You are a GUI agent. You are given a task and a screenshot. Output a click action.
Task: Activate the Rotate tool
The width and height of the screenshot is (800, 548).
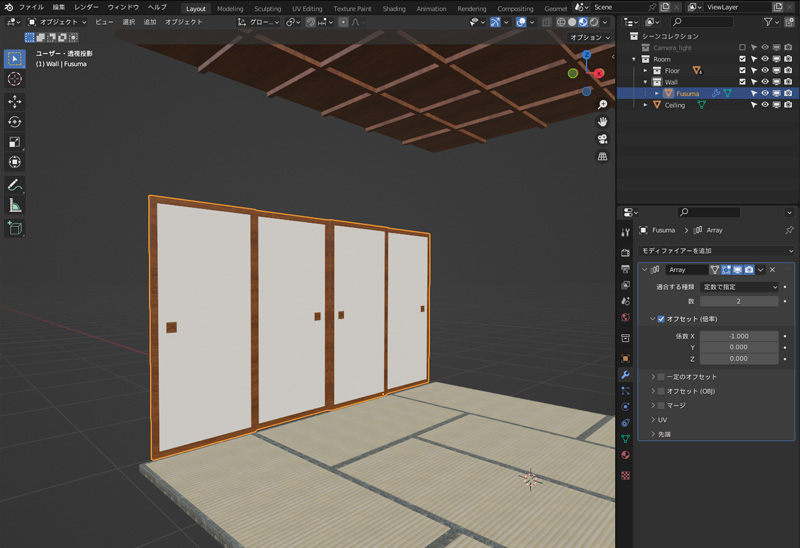point(15,122)
